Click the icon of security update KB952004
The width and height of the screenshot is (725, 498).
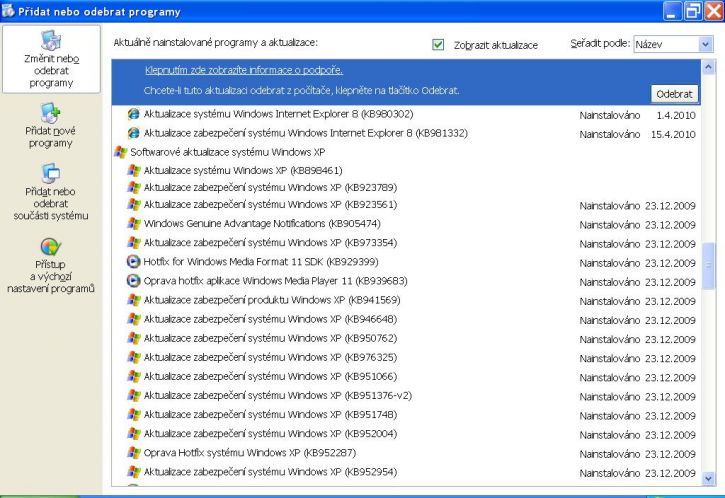(134, 434)
